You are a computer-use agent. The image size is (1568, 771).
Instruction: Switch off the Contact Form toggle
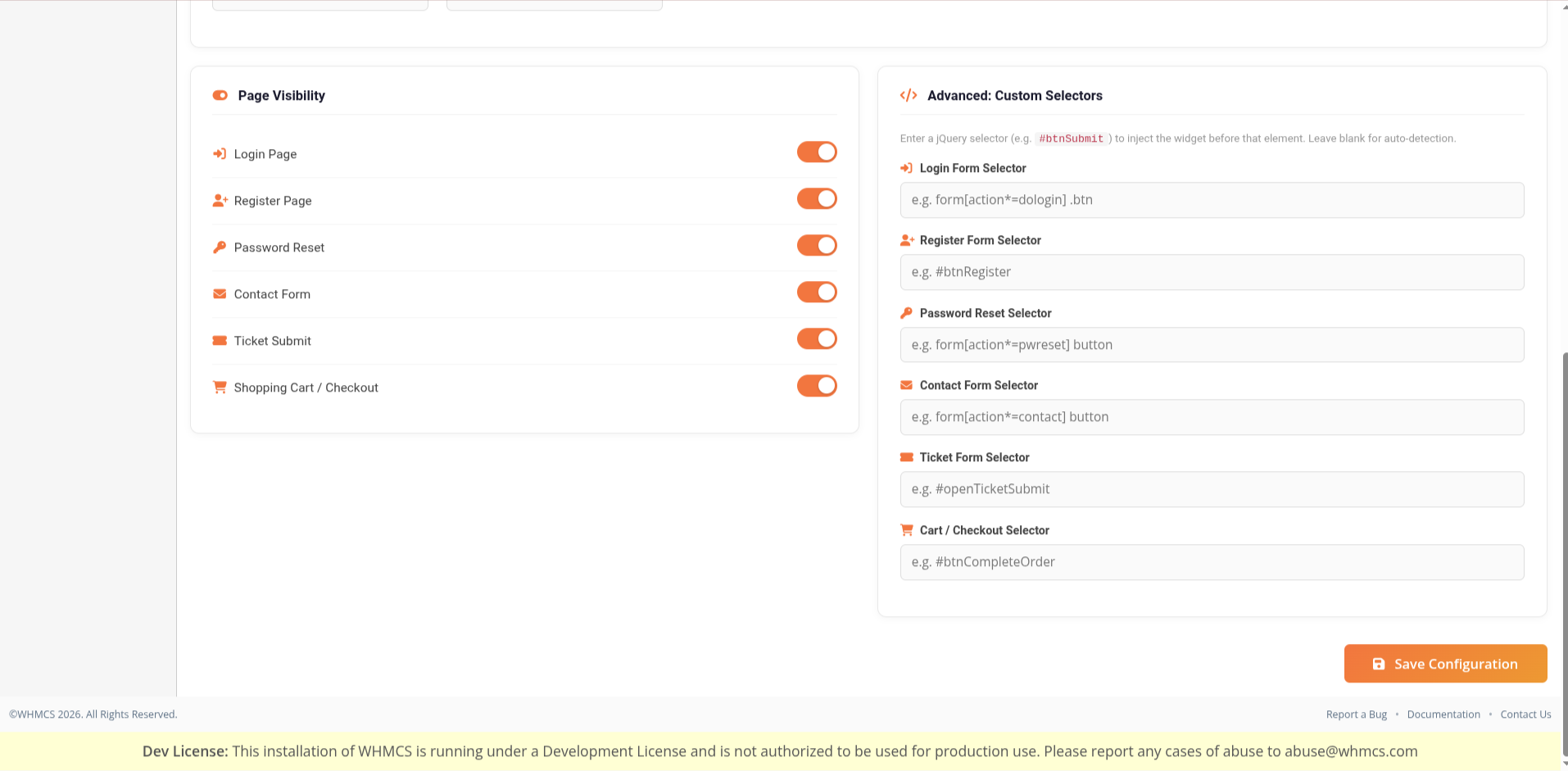(816, 293)
